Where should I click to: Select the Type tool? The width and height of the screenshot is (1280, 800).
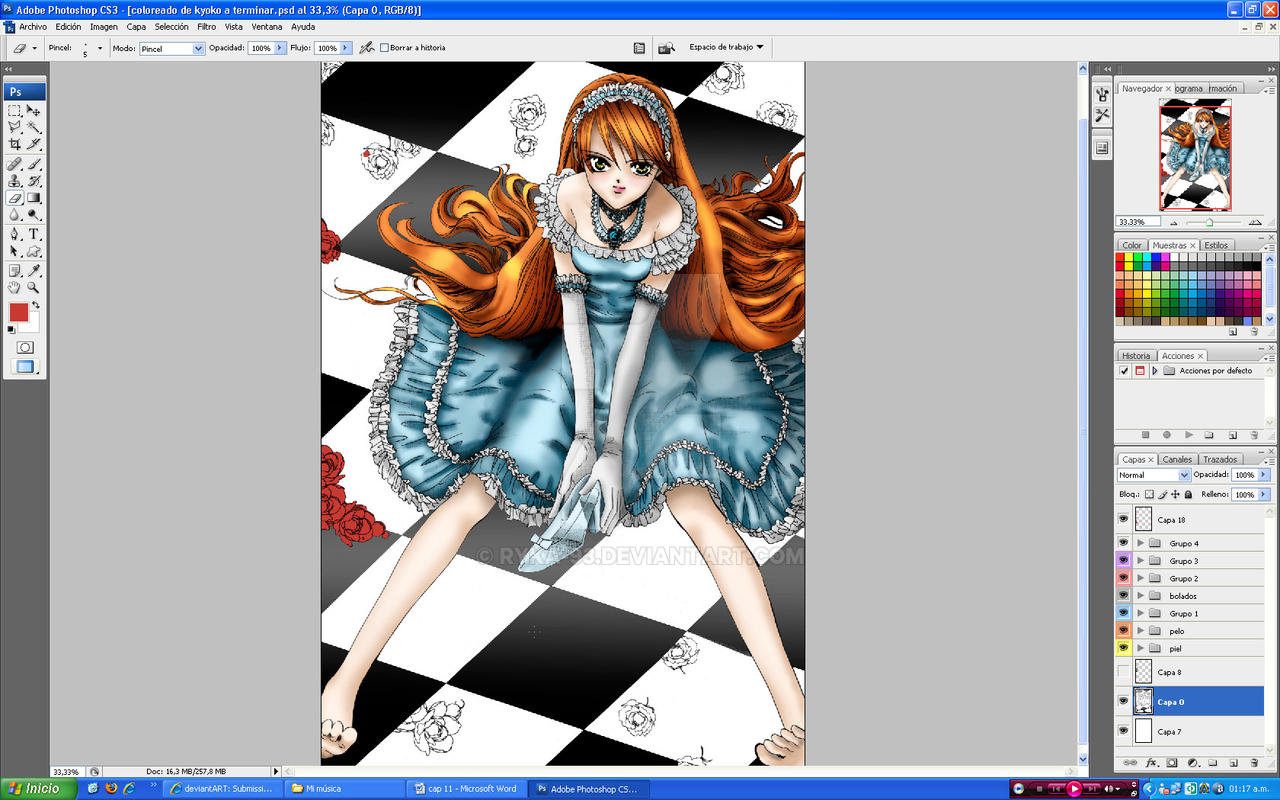click(34, 234)
